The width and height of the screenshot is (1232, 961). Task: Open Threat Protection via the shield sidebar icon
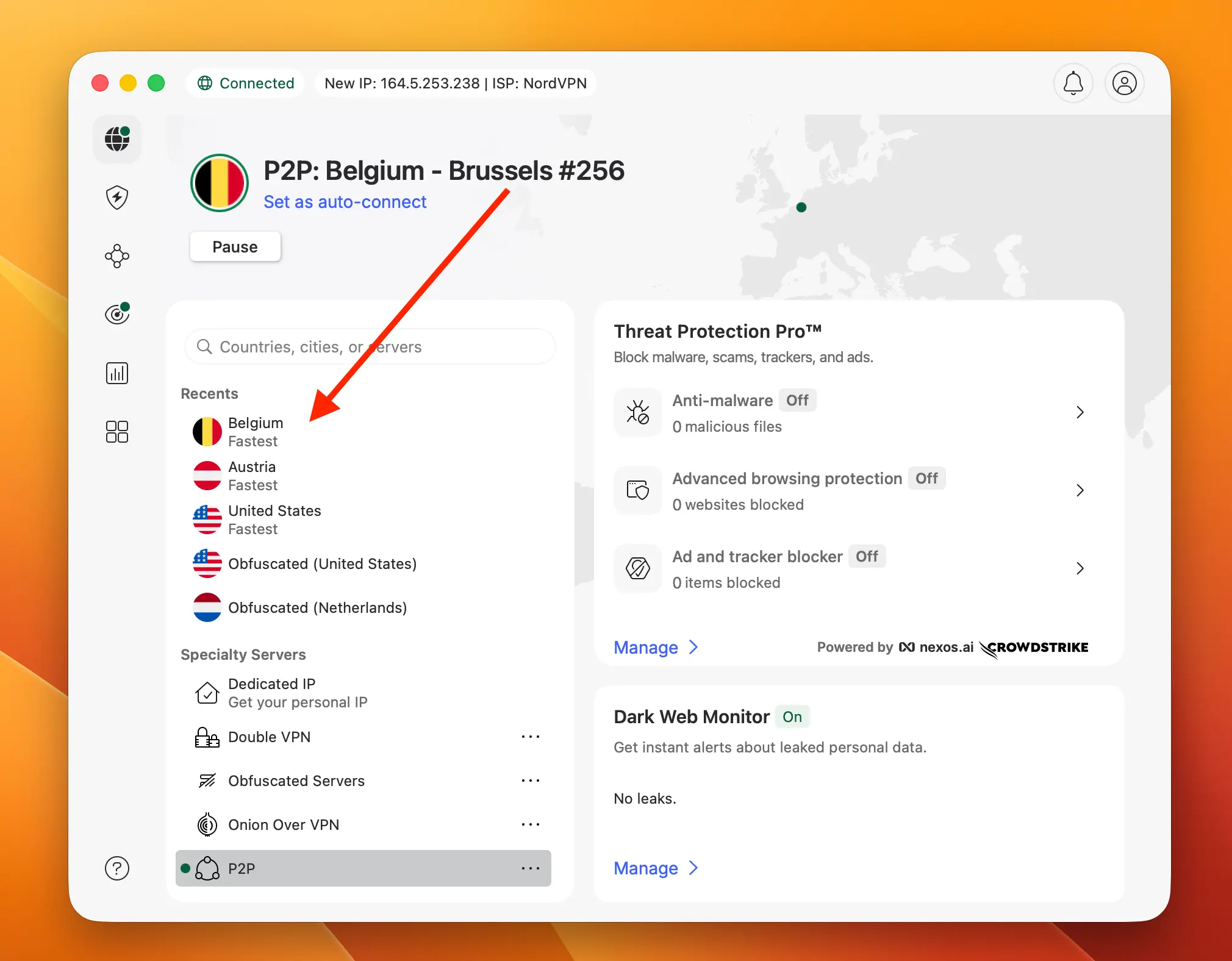117,198
